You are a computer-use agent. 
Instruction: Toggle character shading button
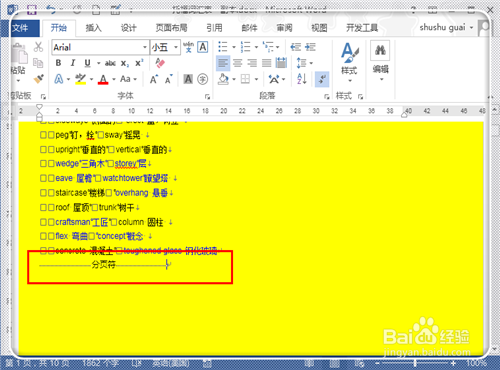click(188, 79)
